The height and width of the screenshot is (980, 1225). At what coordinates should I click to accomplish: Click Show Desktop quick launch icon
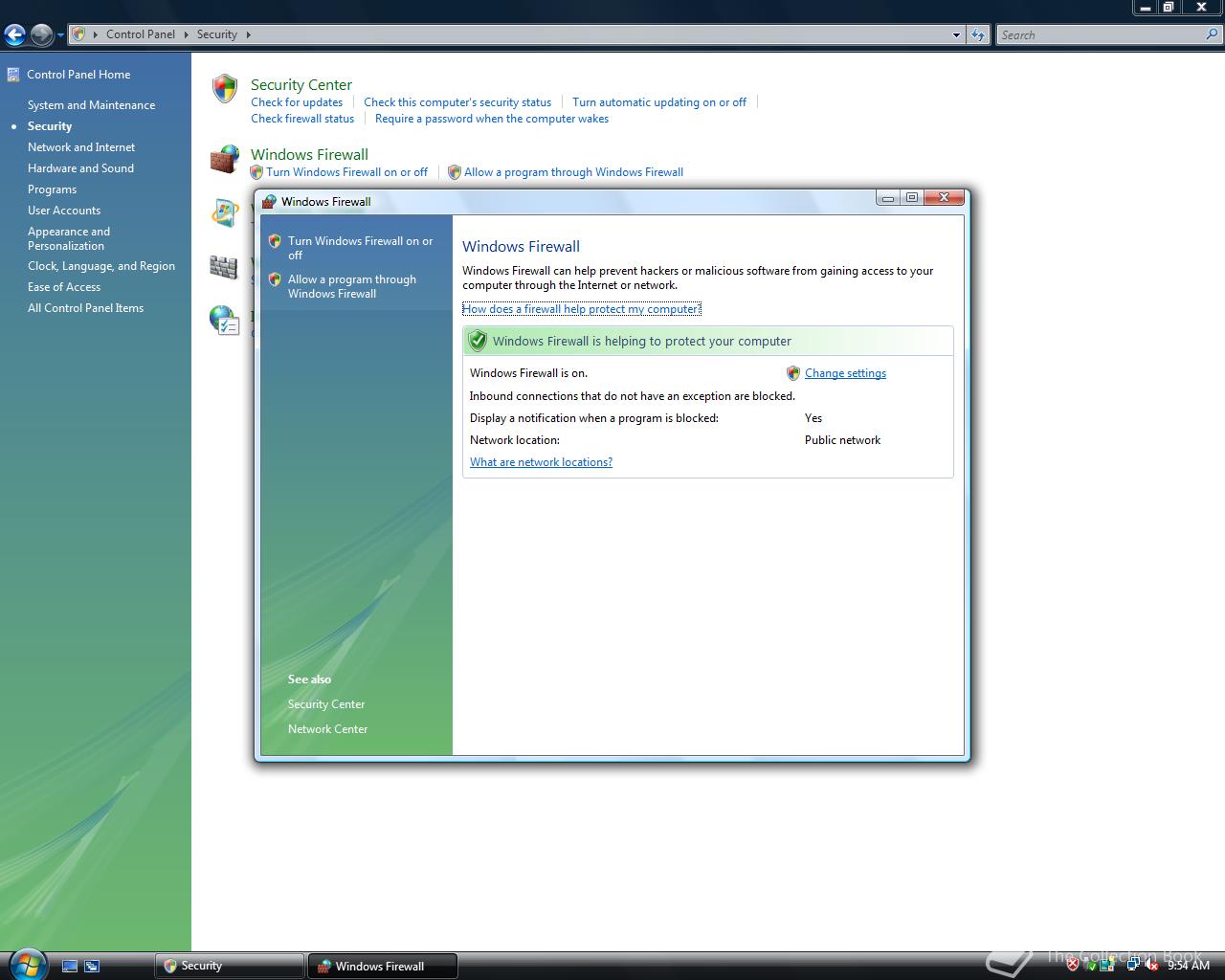[70, 967]
